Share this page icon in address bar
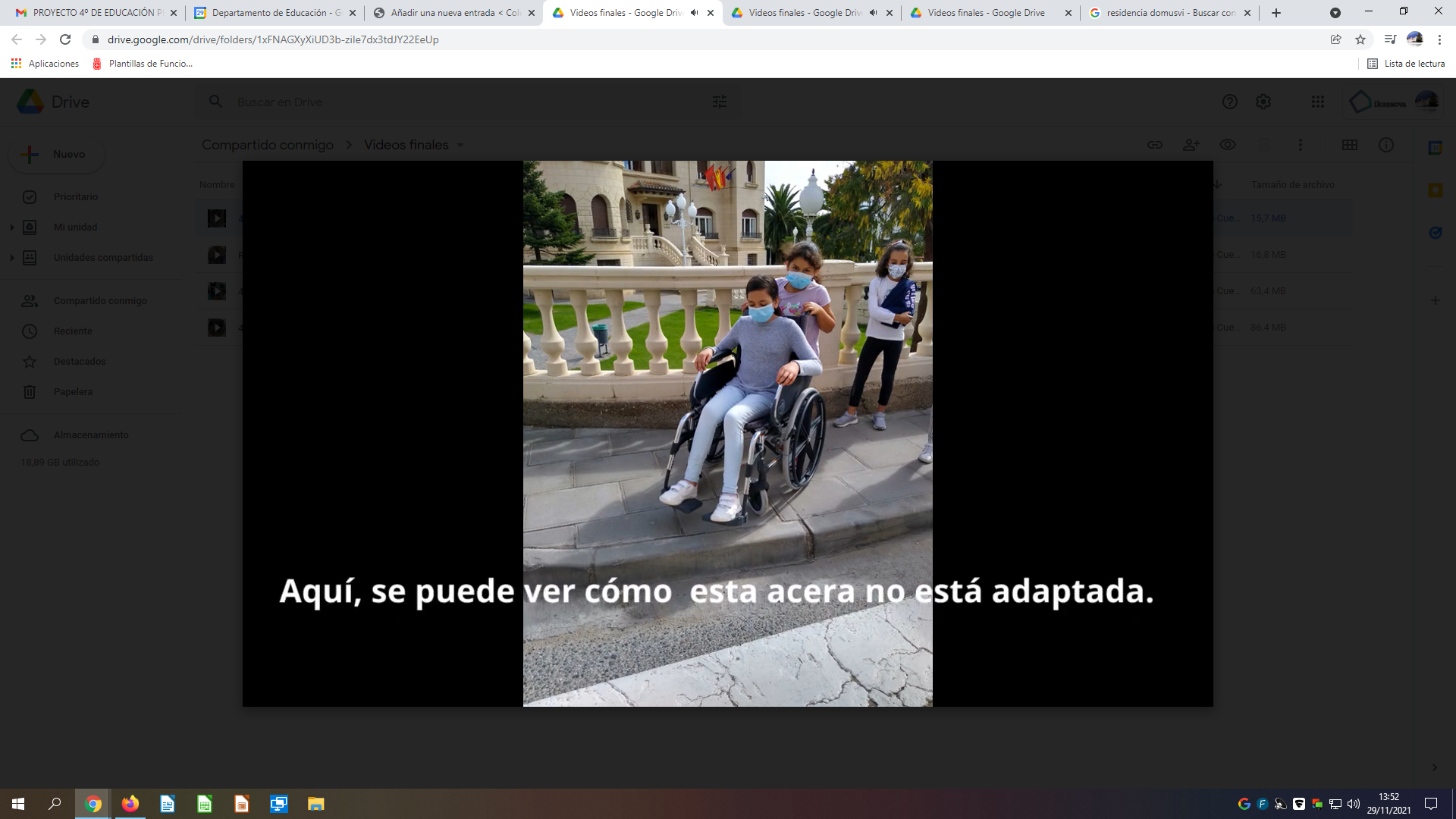Viewport: 1456px width, 819px height. [1336, 39]
